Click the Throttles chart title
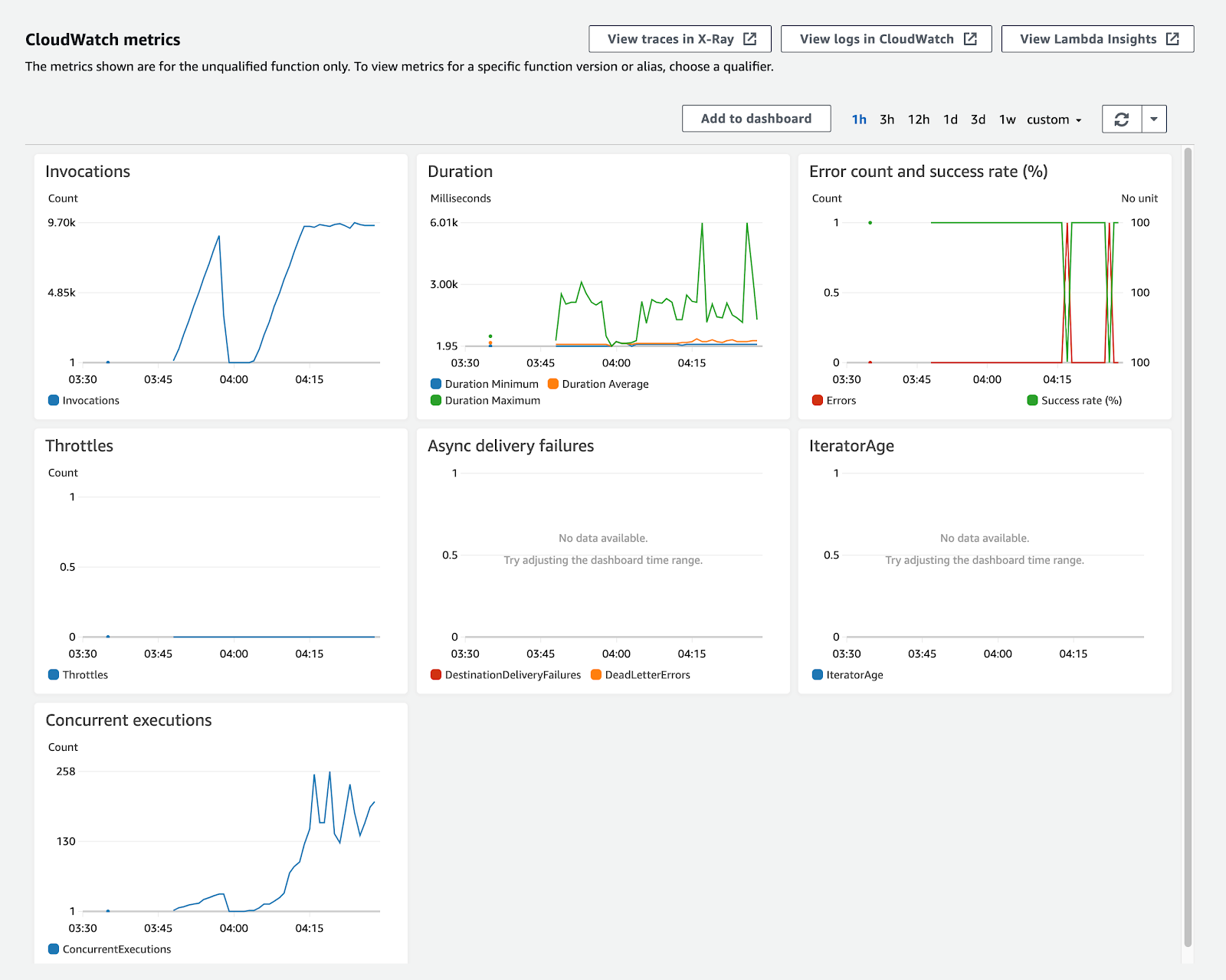Screen dimensions: 1226x980 coord(79,446)
